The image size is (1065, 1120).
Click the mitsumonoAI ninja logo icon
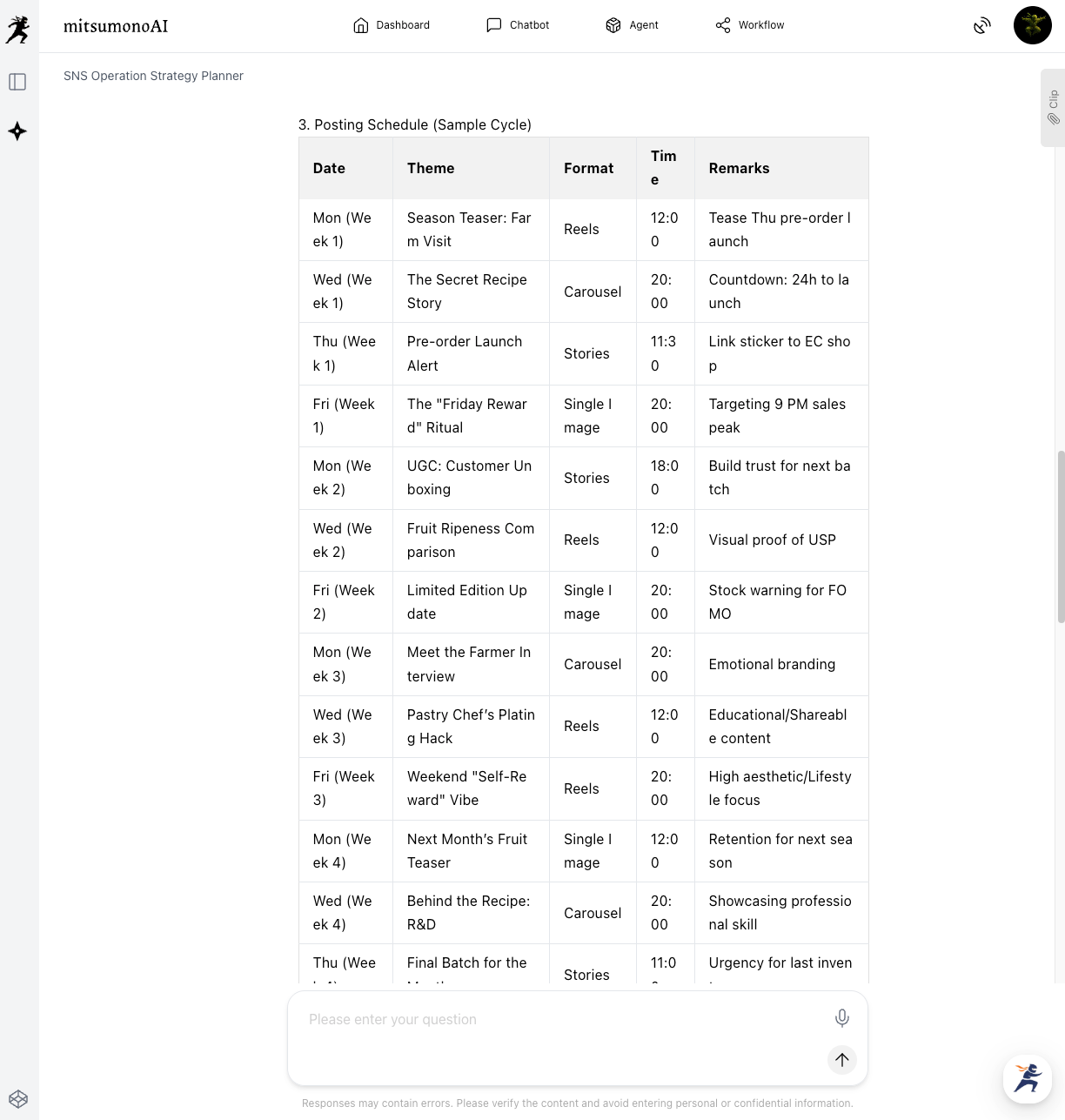tap(17, 29)
